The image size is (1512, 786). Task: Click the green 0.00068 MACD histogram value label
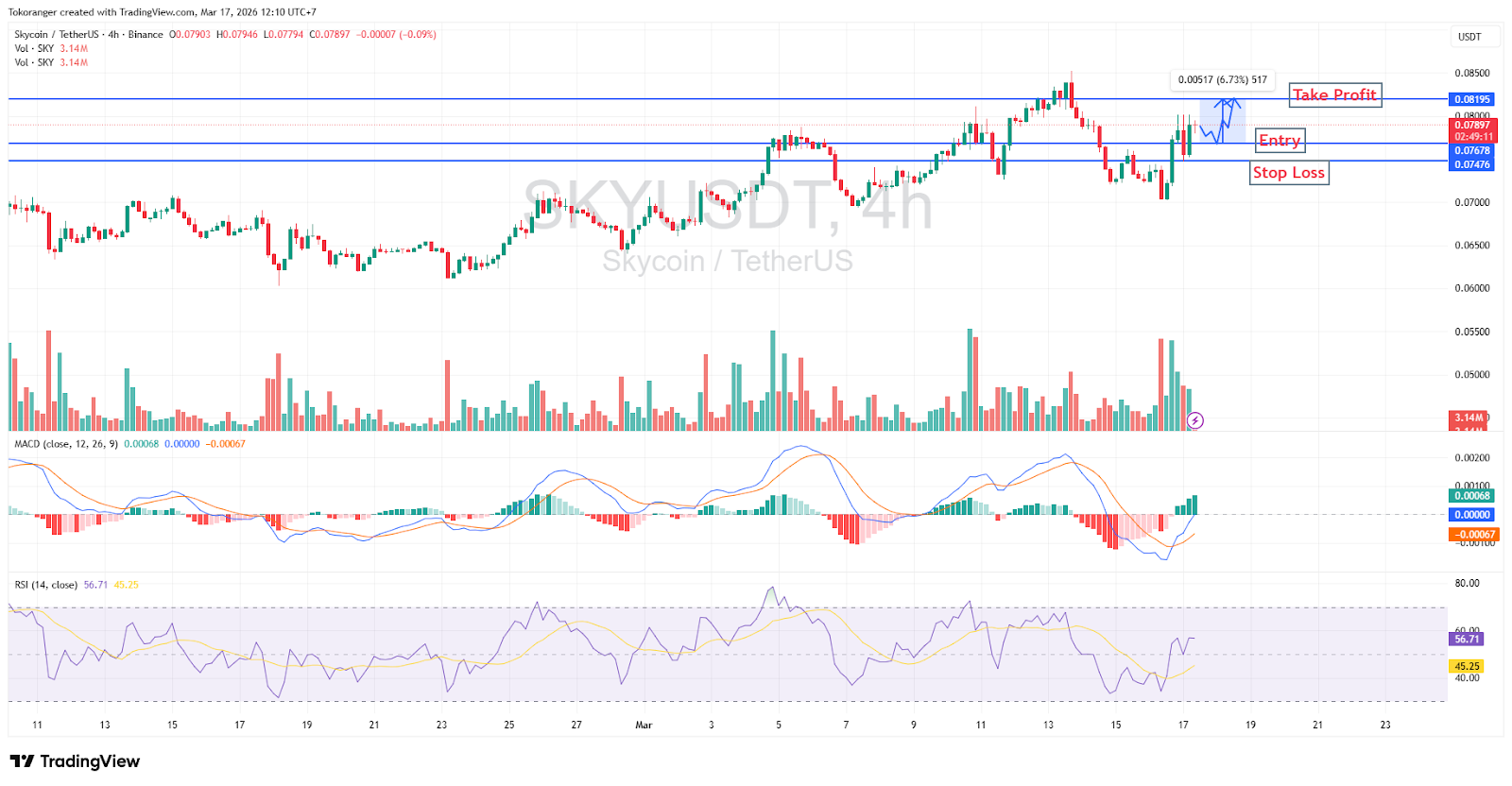click(x=1471, y=496)
